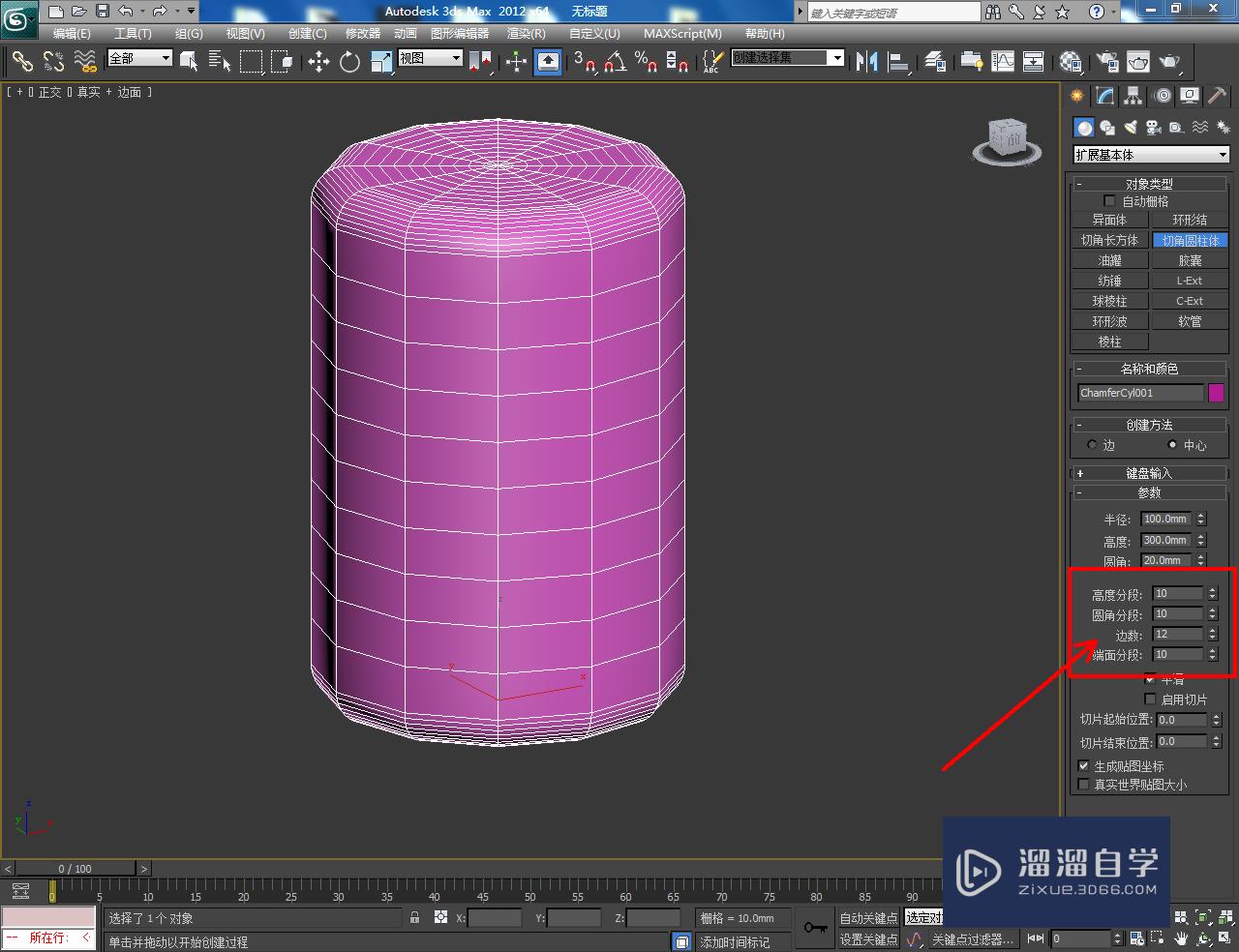Switch to the Hierarchy panel tab
This screenshot has width=1239, height=952.
click(x=1133, y=96)
